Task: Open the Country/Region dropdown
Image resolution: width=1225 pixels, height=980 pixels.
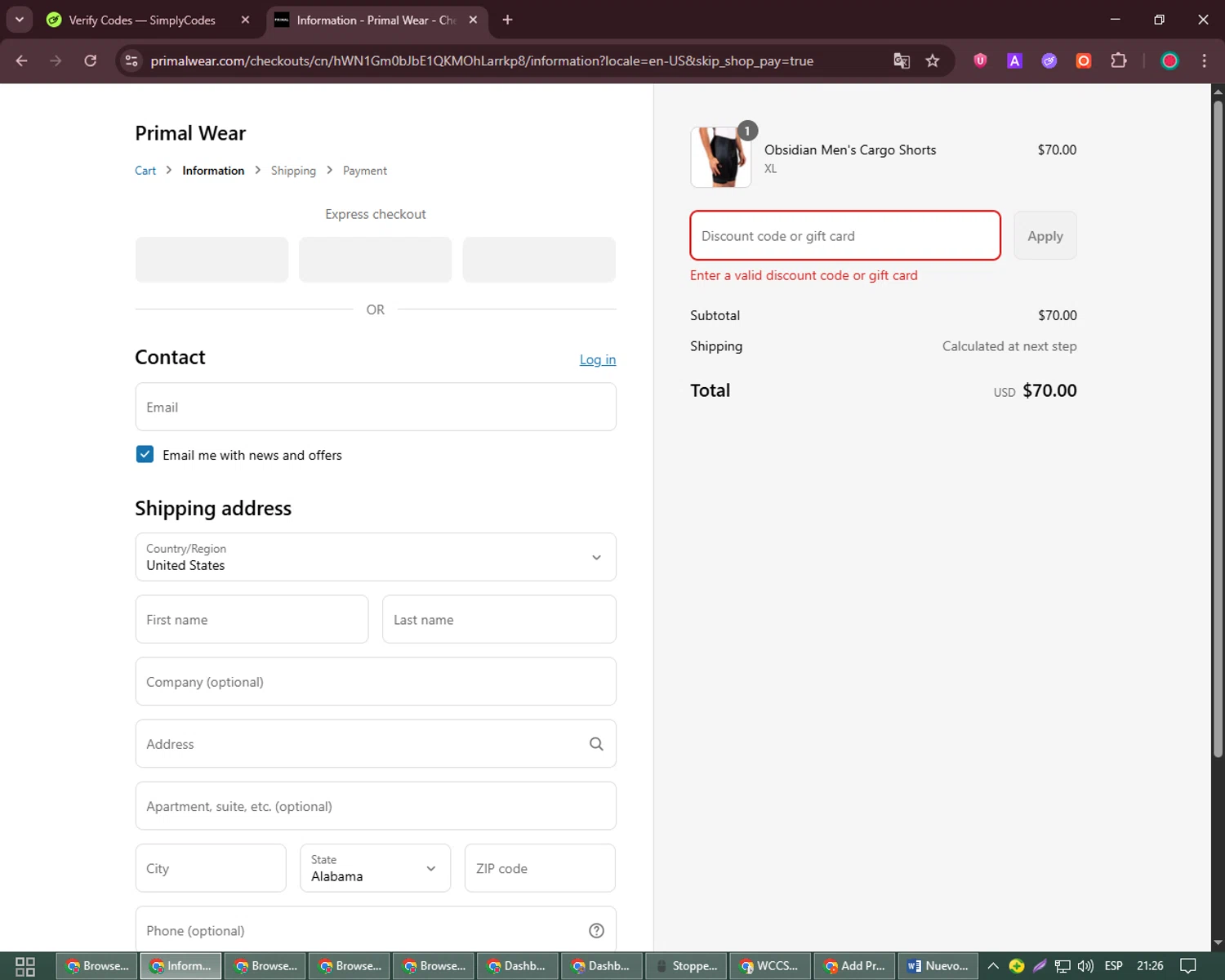Action: pyautogui.click(x=376, y=557)
